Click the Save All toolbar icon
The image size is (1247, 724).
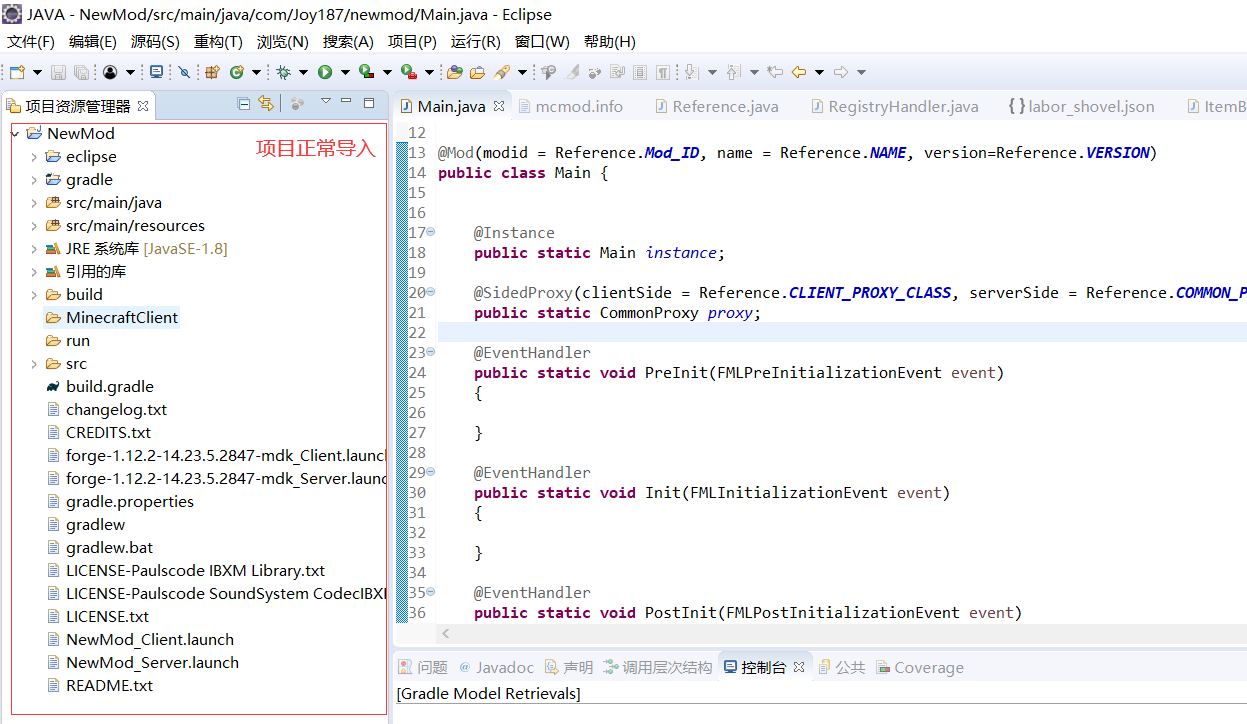[x=81, y=72]
